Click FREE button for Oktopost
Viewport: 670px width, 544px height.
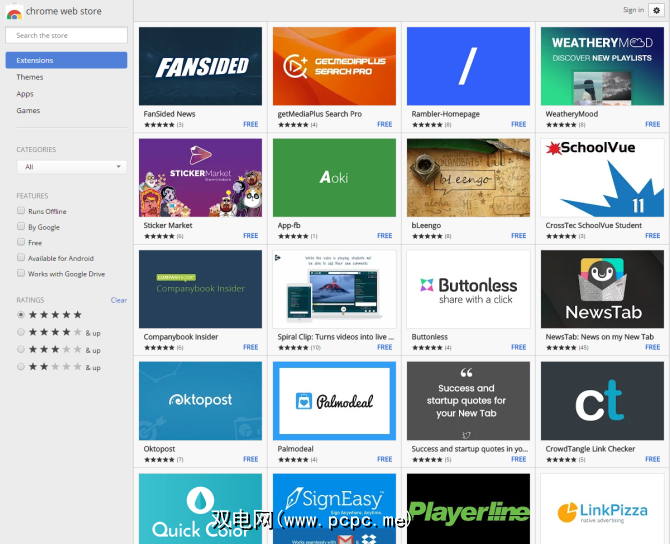click(250, 459)
